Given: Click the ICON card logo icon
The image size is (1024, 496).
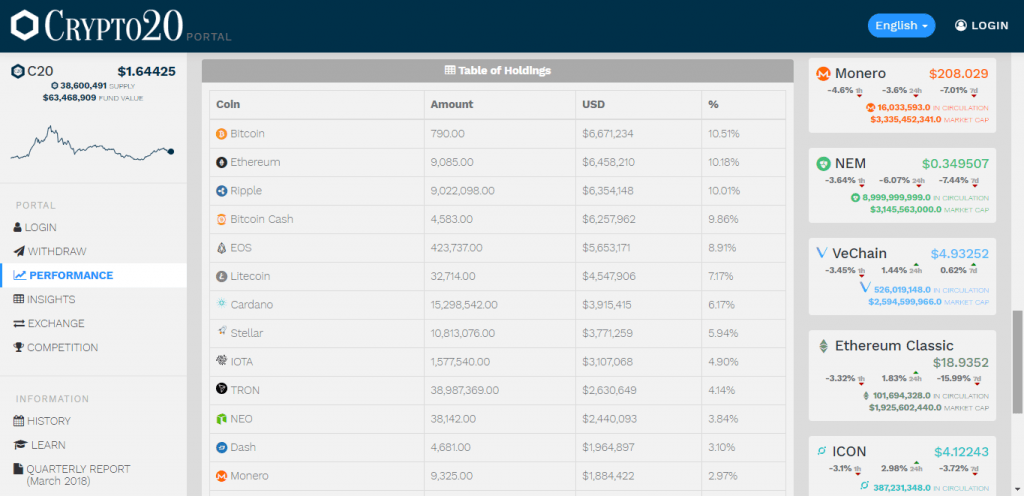Looking at the screenshot, I should [822, 451].
